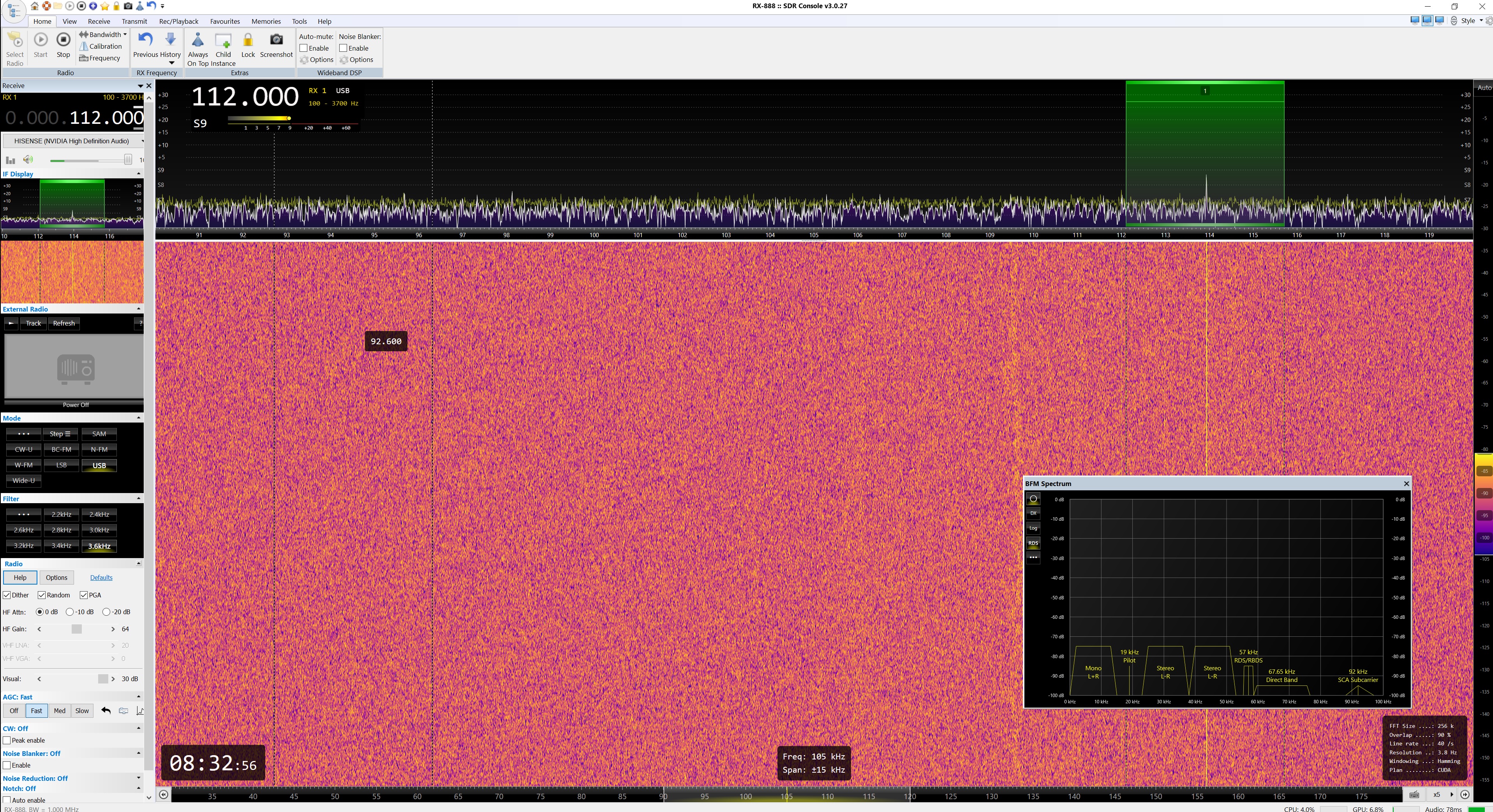1493x812 pixels.
Task: Collapse the IF Display panel
Action: (x=139, y=174)
